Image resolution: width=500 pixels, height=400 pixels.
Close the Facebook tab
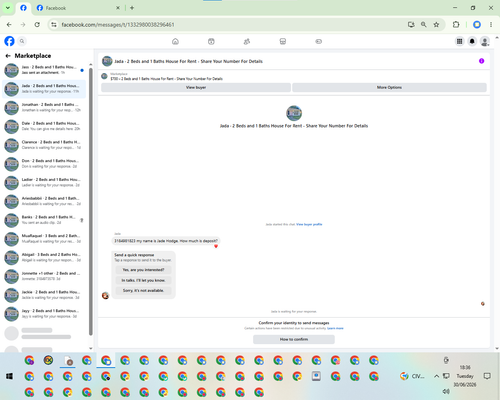pos(118,8)
